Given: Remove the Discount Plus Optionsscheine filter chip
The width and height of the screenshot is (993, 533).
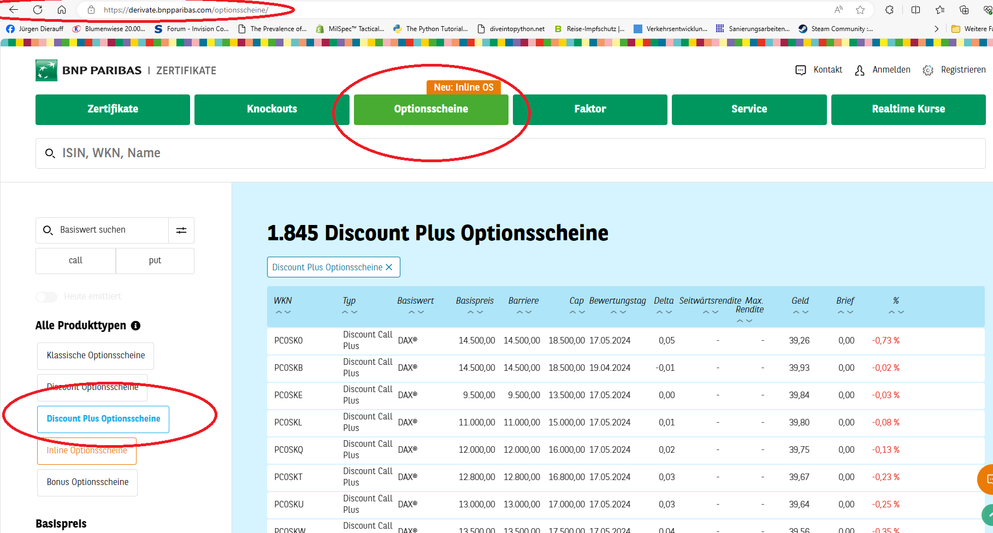Looking at the screenshot, I should tap(389, 267).
